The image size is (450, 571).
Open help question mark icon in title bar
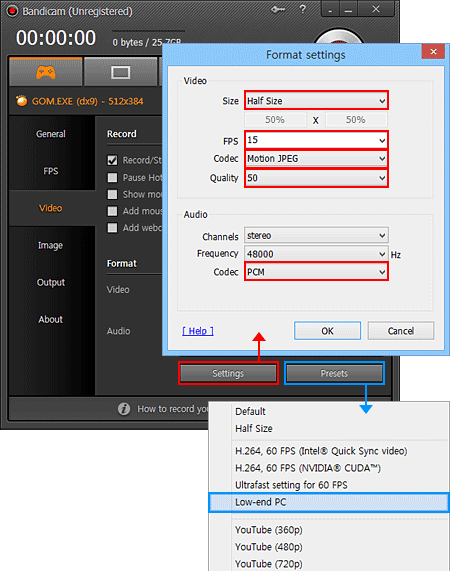tap(303, 9)
